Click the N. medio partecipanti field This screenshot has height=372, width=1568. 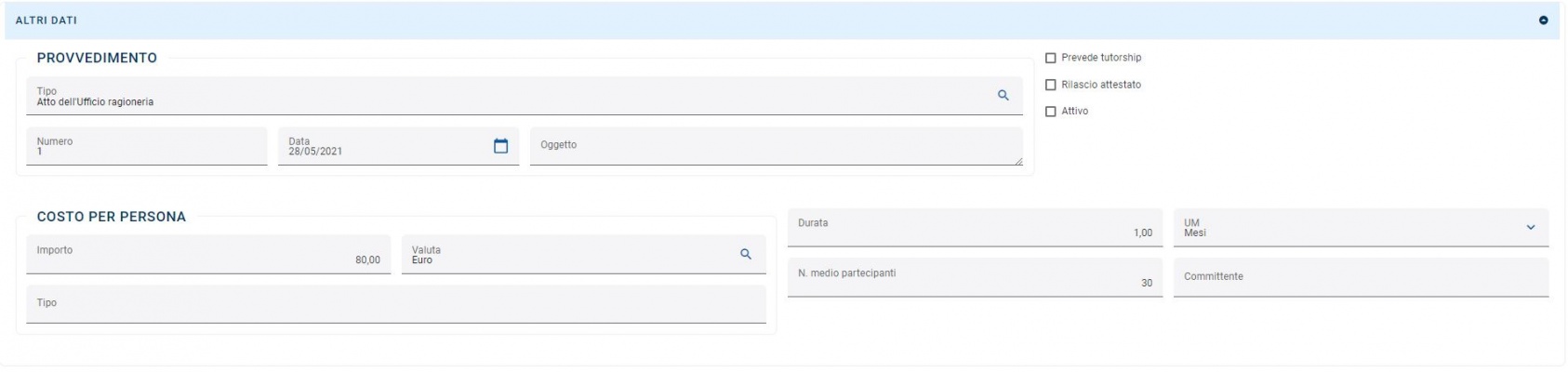[974, 278]
